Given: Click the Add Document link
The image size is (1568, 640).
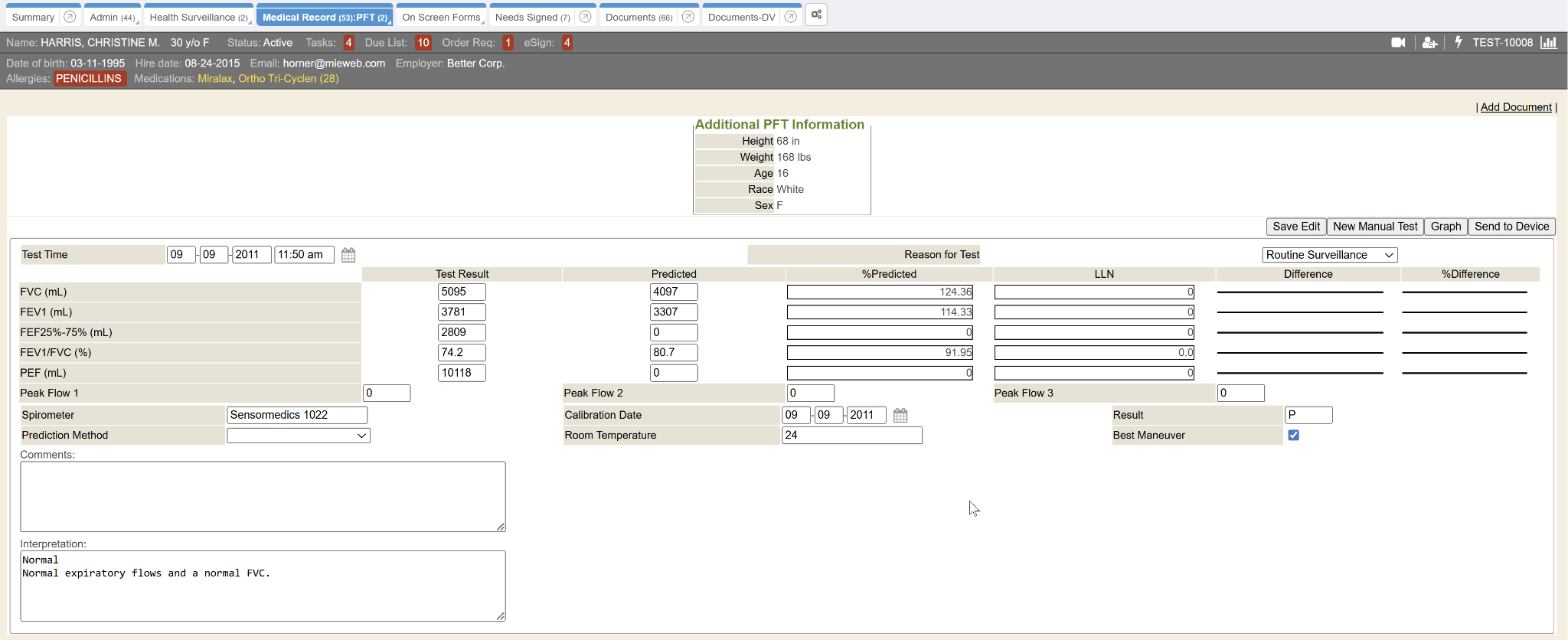Looking at the screenshot, I should click(x=1515, y=107).
